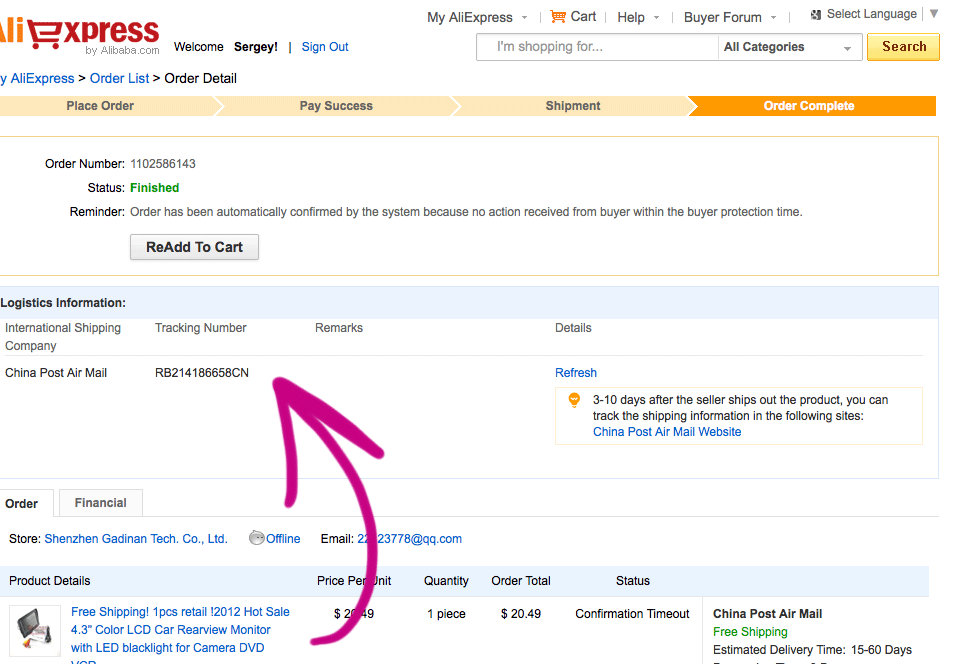Viewport: 976px width, 664px height.
Task: Click the Offline chat status icon
Action: (x=256, y=538)
